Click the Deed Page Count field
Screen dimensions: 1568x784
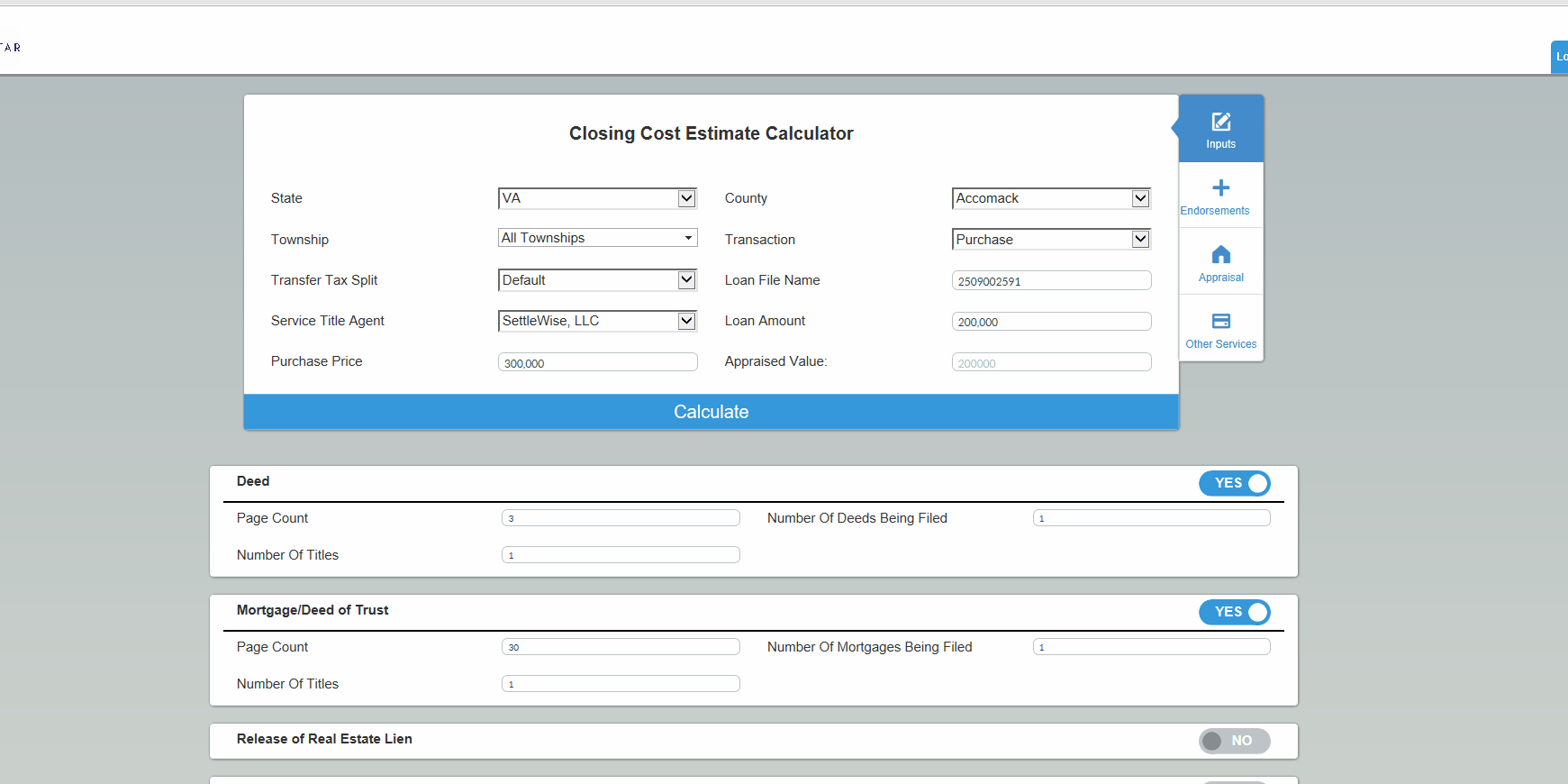[621, 518]
